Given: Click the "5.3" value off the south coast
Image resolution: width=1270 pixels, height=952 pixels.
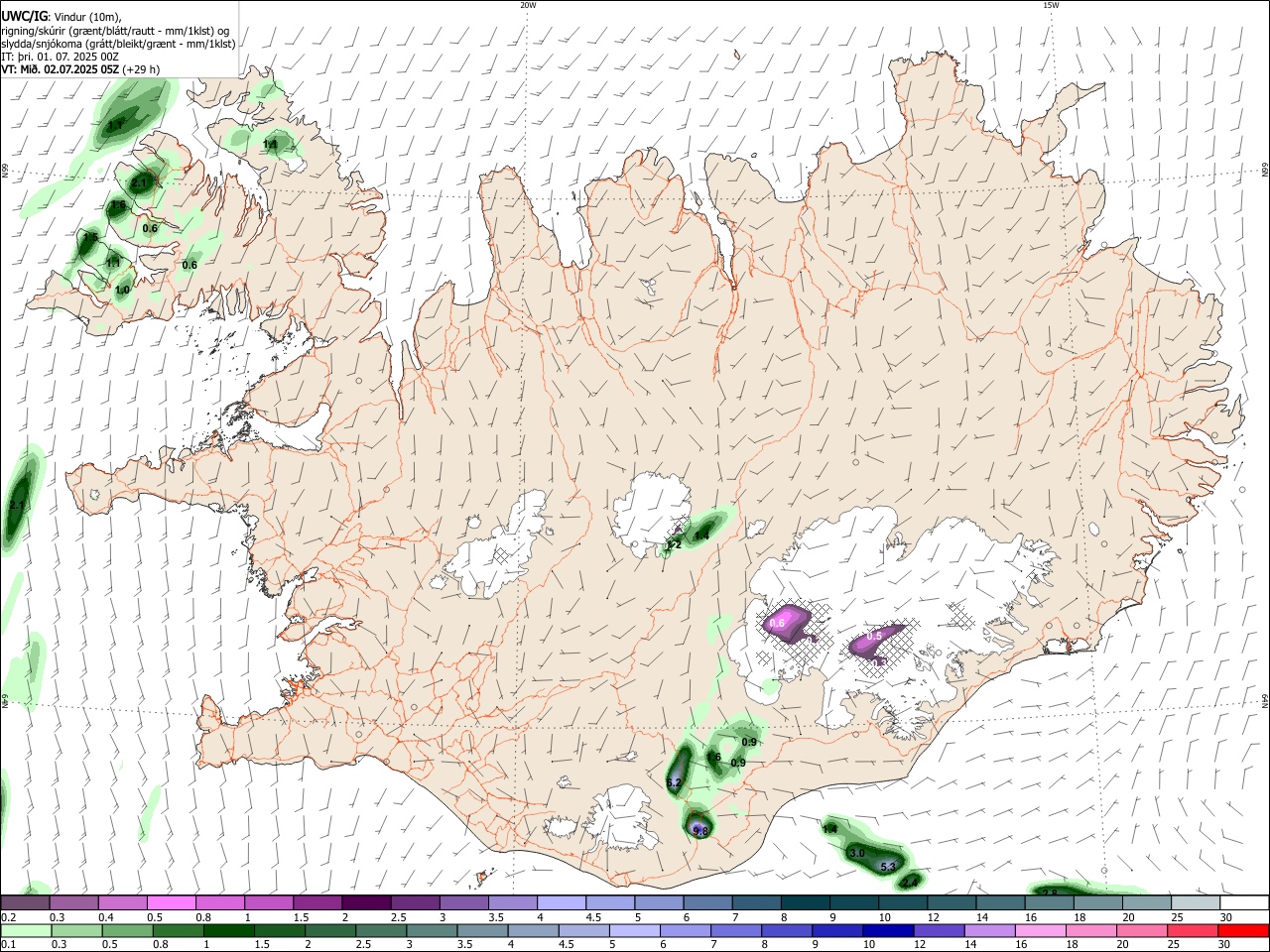Looking at the screenshot, I should [x=889, y=867].
